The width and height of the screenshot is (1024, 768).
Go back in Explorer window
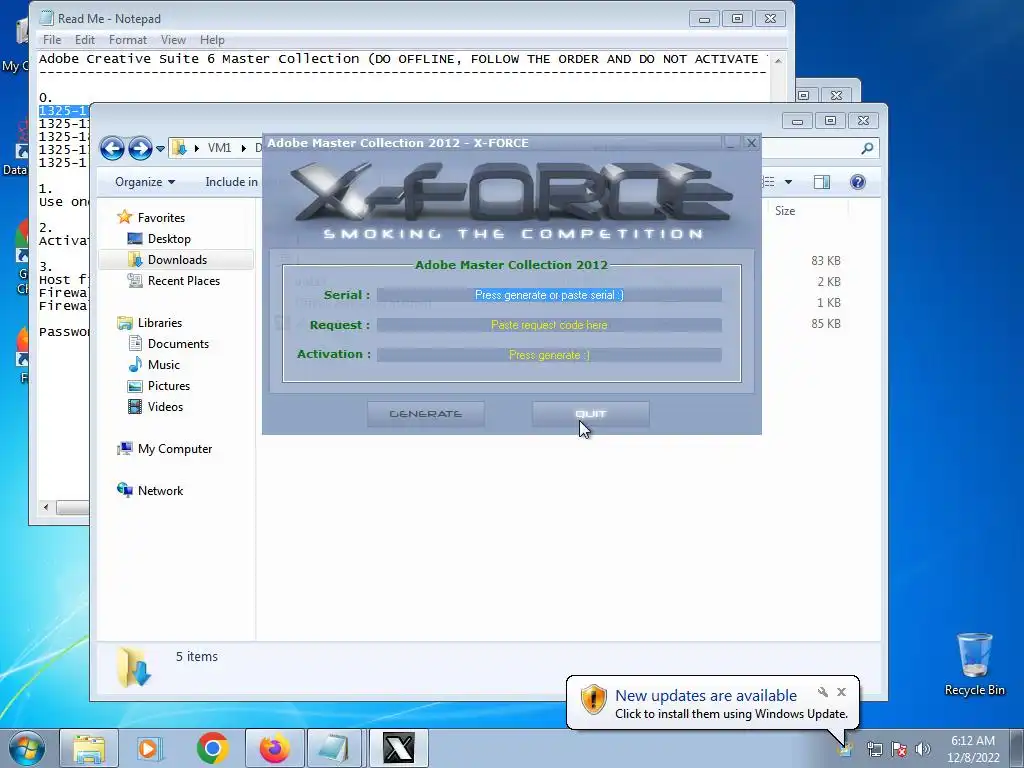pyautogui.click(x=112, y=149)
